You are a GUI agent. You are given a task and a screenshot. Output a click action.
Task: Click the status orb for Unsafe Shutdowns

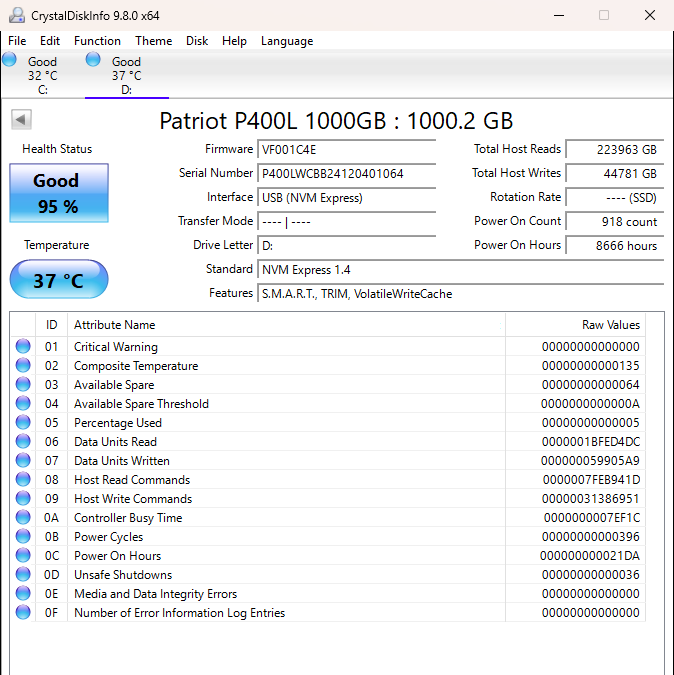23,574
